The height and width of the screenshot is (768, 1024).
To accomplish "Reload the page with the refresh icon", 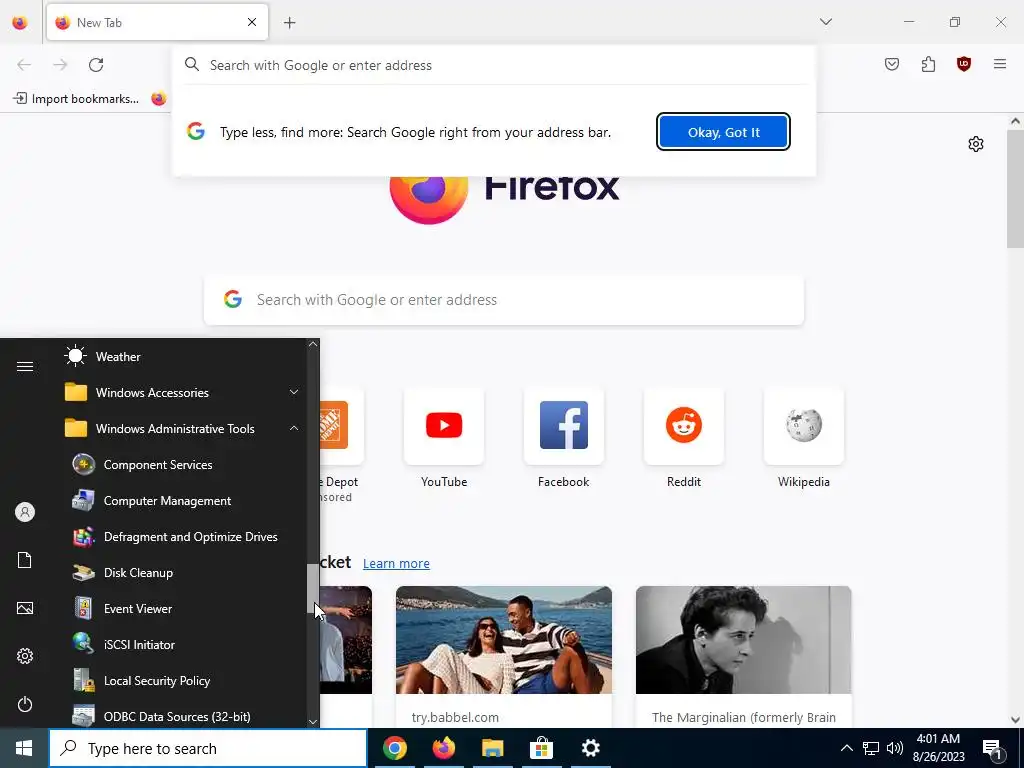I will (96, 65).
